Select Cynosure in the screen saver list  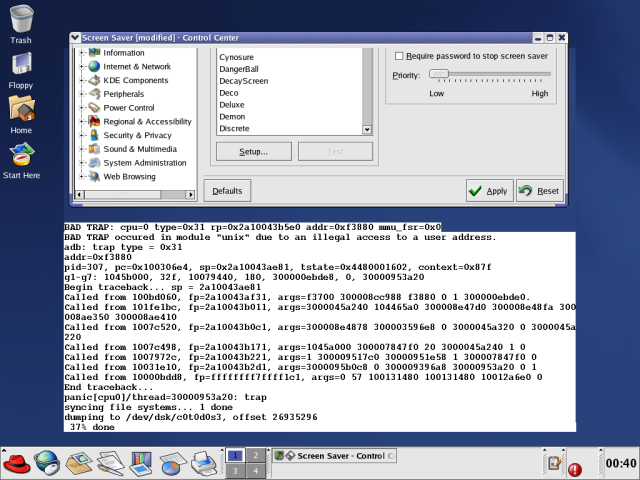pos(236,57)
